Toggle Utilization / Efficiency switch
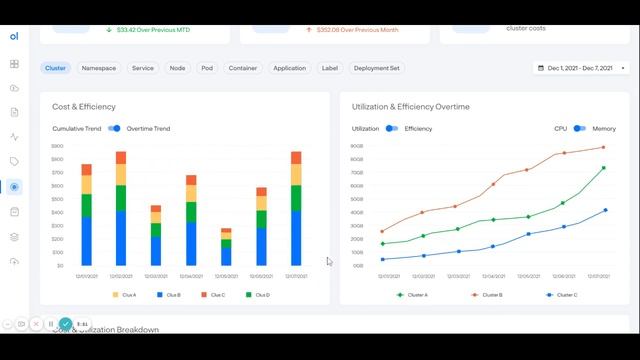 coord(392,129)
